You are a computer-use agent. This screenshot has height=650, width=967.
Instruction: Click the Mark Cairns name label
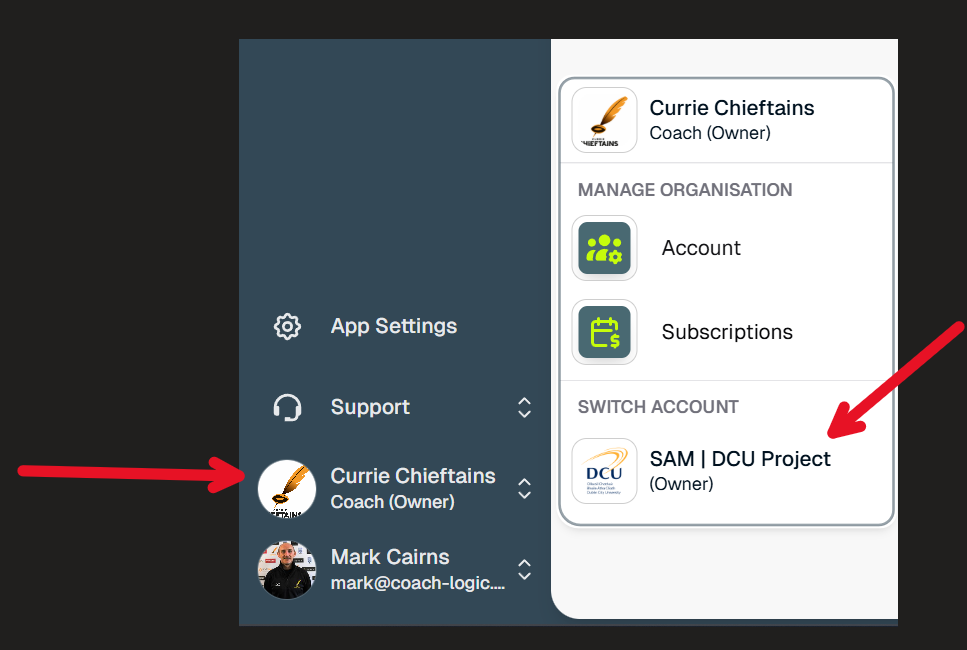pos(390,557)
